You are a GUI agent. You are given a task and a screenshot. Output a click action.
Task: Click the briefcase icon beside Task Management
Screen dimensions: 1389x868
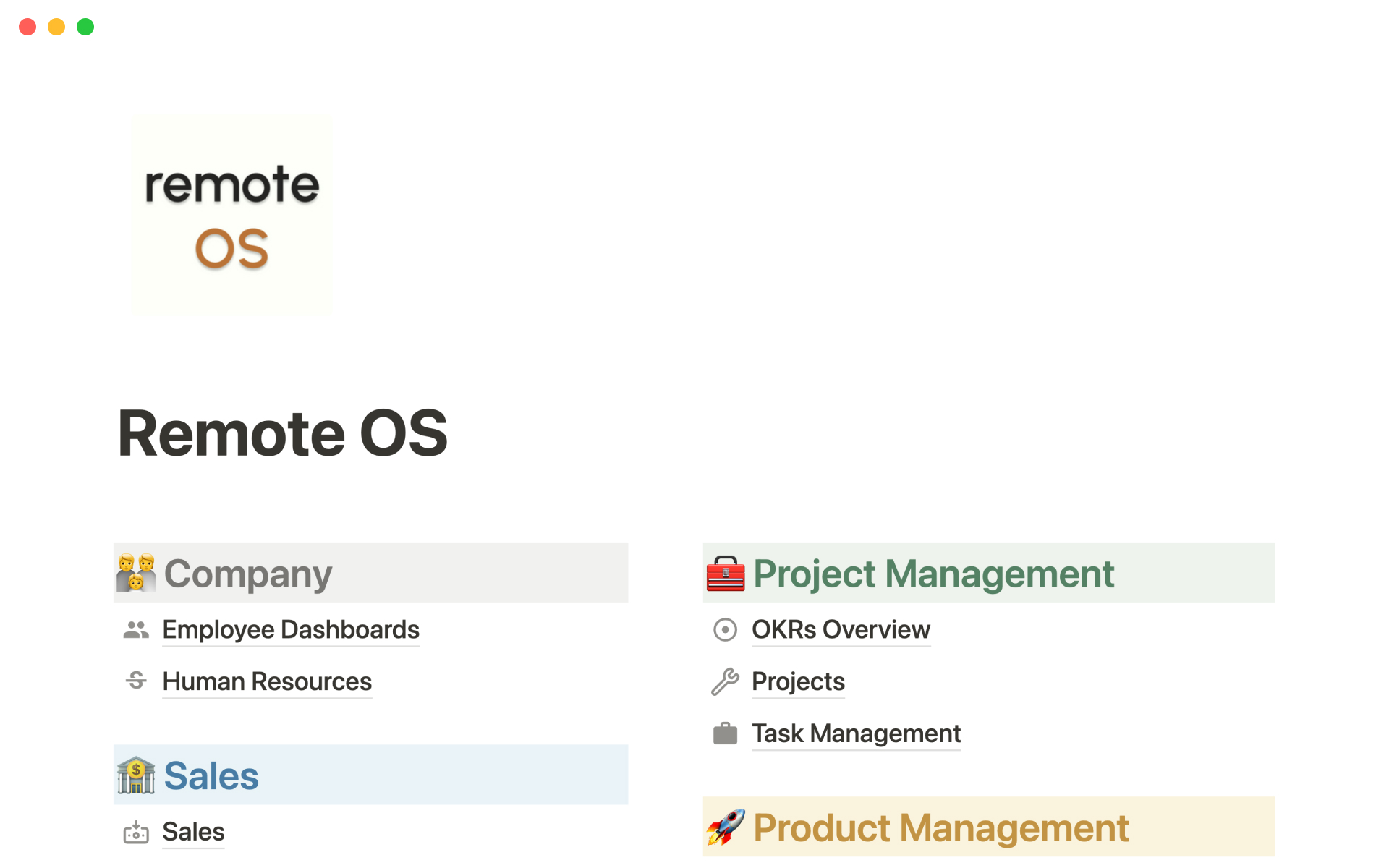tap(725, 733)
